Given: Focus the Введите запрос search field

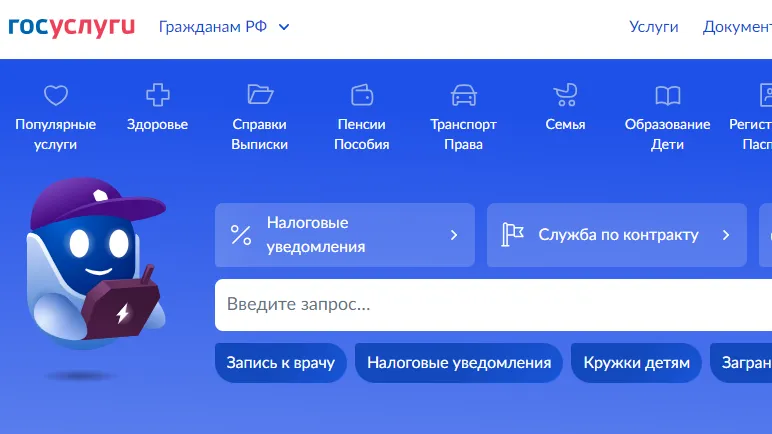Looking at the screenshot, I should point(493,305).
